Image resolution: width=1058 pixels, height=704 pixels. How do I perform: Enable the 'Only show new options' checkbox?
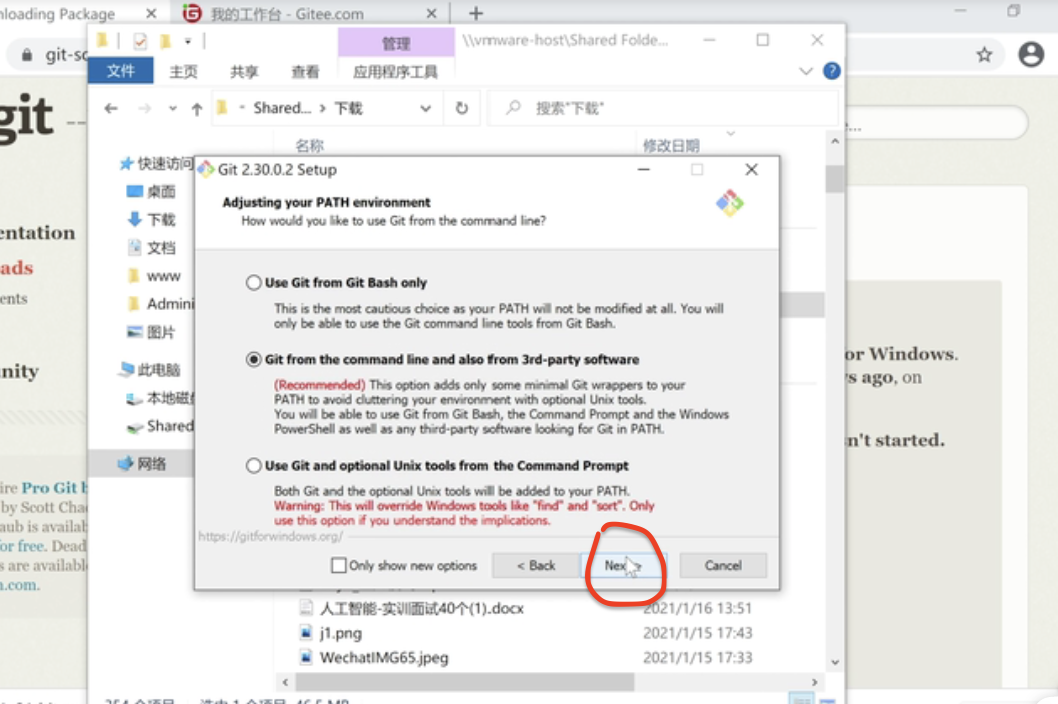[x=338, y=565]
